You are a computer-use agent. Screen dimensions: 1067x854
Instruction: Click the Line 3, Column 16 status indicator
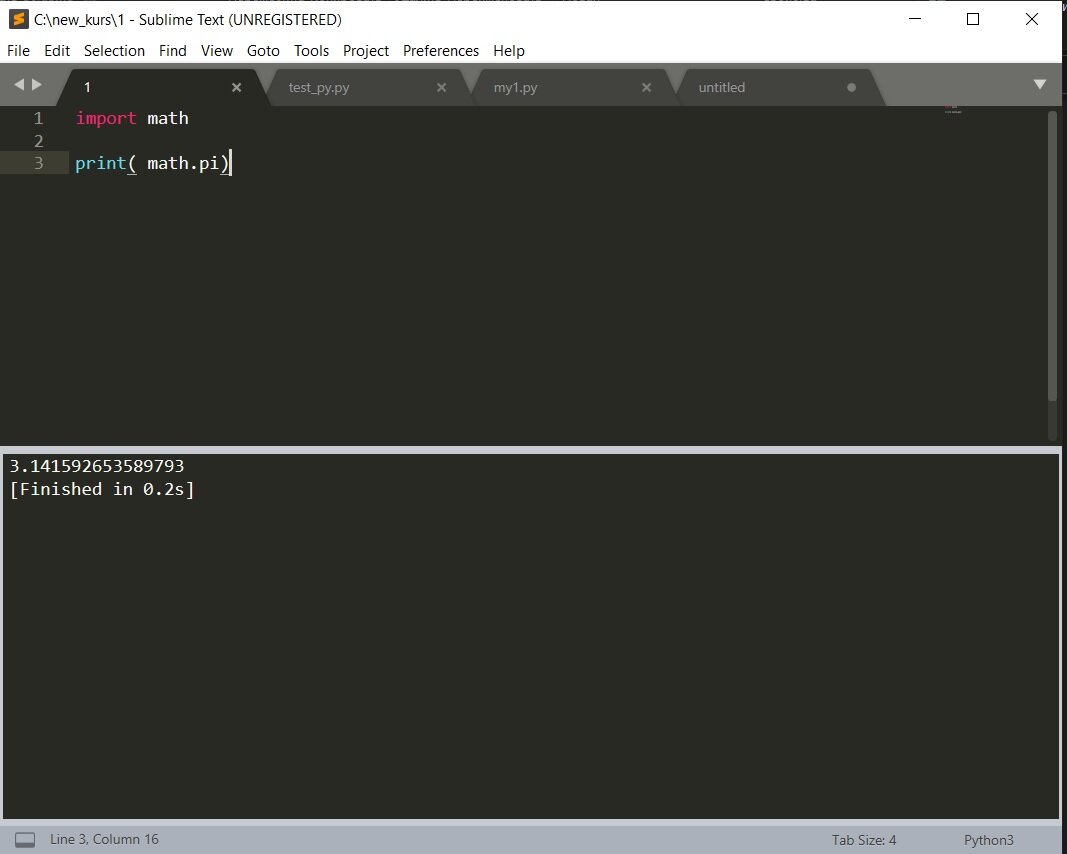(x=105, y=839)
